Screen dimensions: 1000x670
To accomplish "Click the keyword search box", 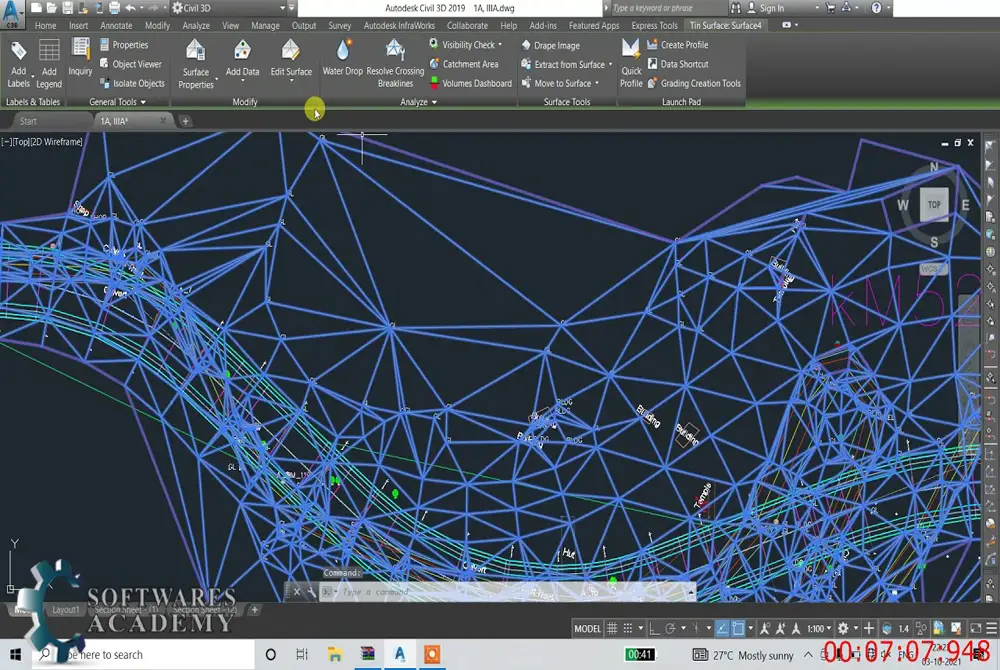I will coord(668,8).
